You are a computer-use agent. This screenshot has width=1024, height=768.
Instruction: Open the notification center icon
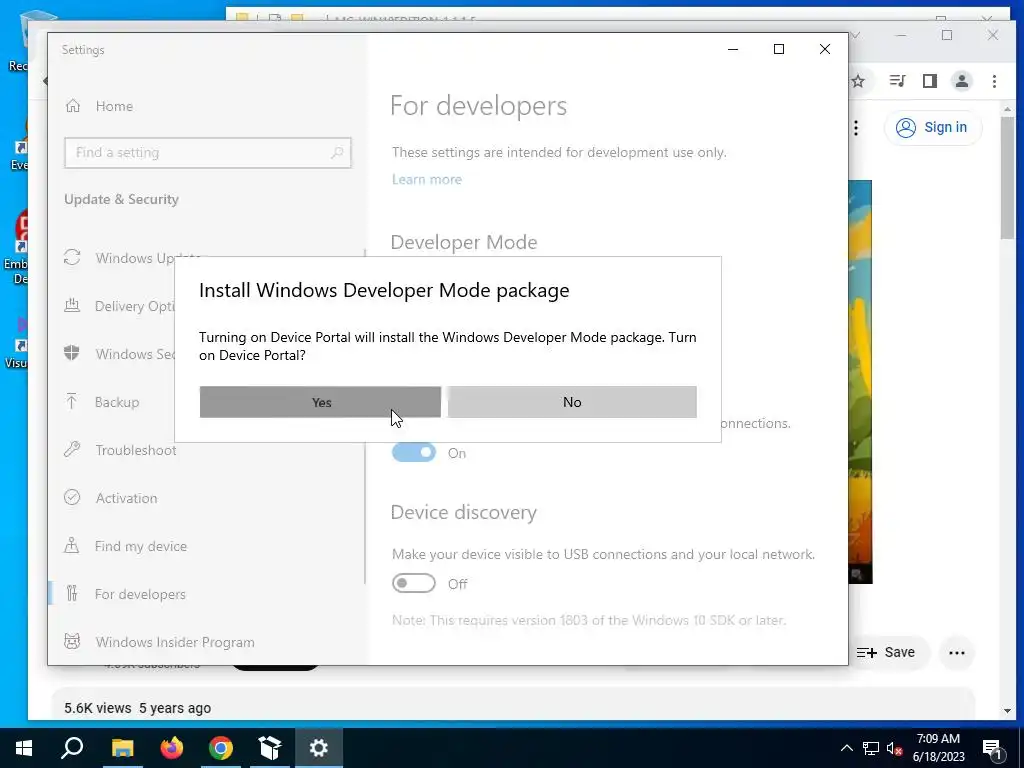[992, 748]
